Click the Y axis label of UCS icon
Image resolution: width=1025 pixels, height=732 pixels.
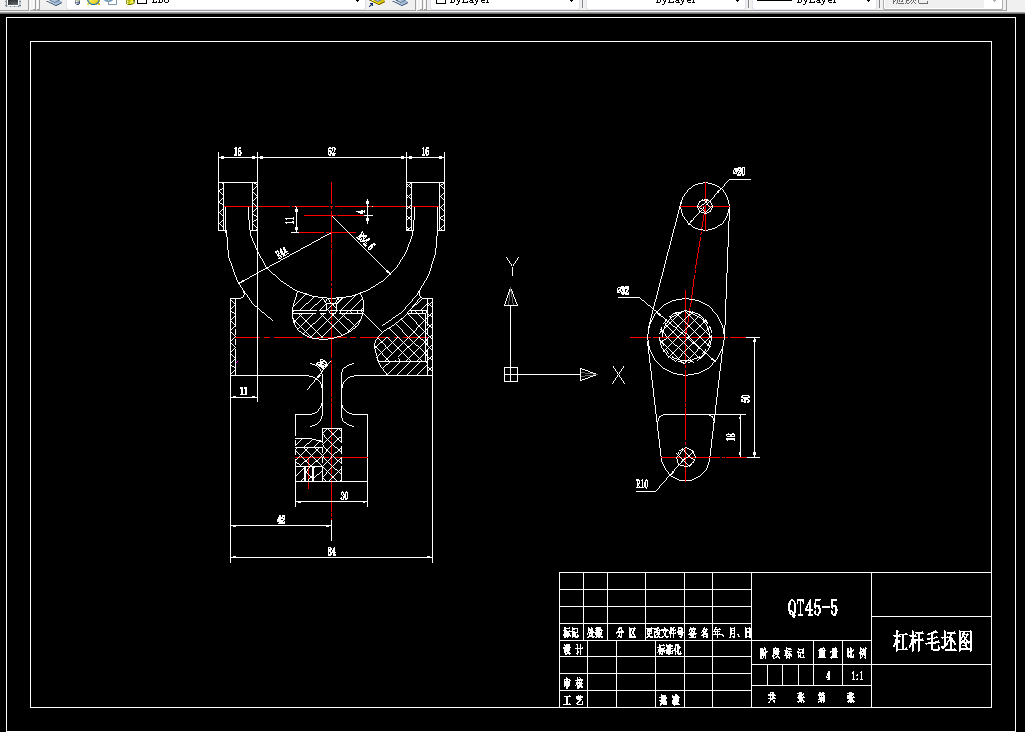click(512, 267)
